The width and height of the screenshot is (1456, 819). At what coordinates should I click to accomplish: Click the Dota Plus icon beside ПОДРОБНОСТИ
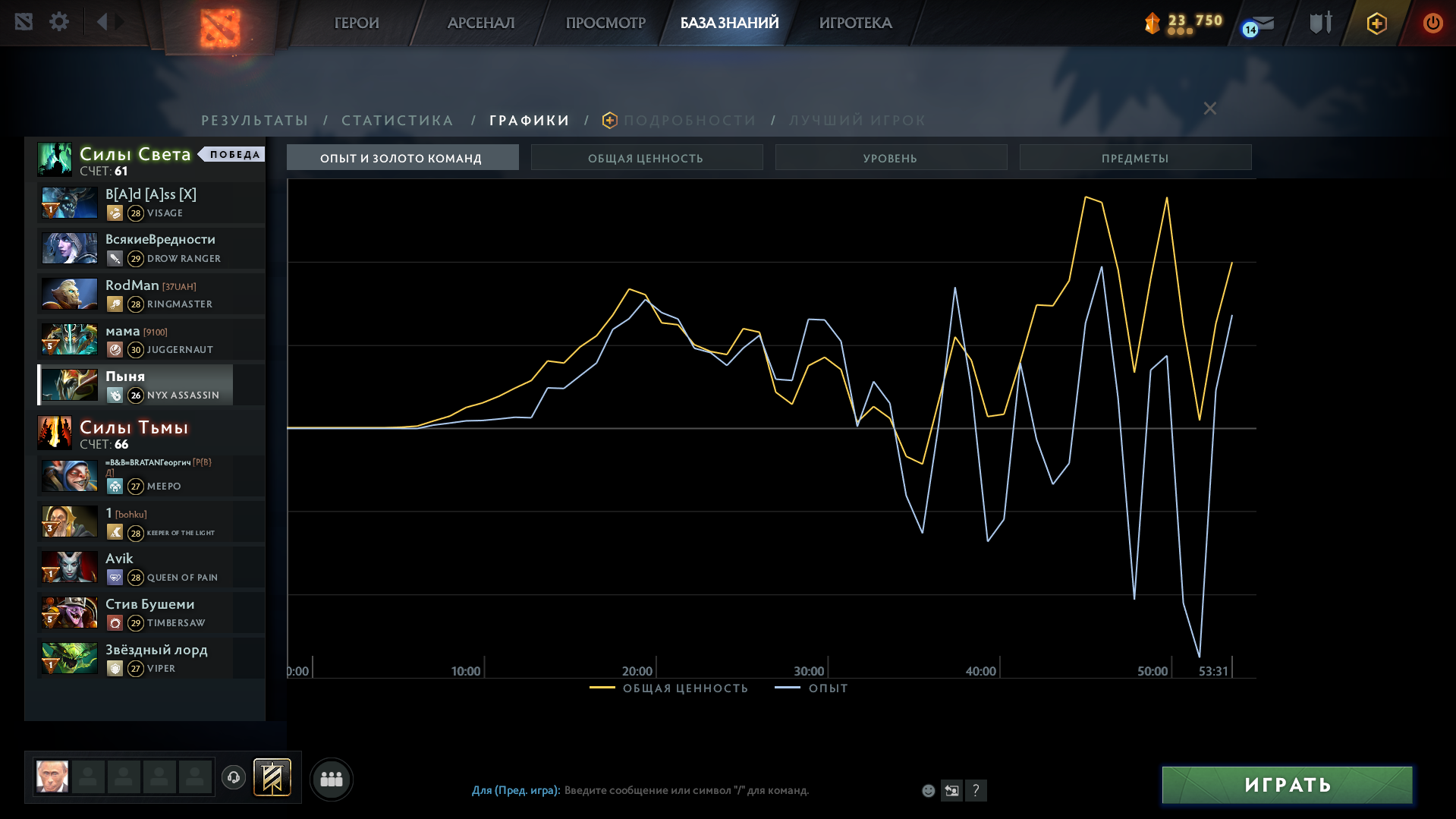click(x=609, y=120)
